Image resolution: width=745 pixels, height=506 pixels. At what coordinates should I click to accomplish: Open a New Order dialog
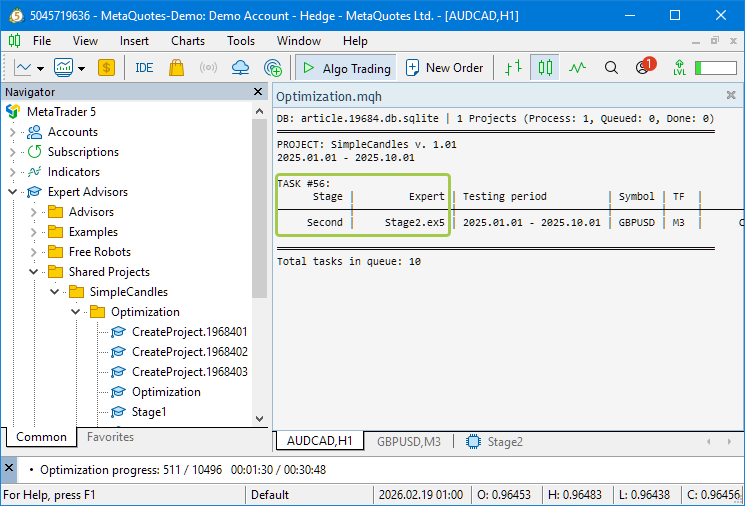tap(444, 67)
